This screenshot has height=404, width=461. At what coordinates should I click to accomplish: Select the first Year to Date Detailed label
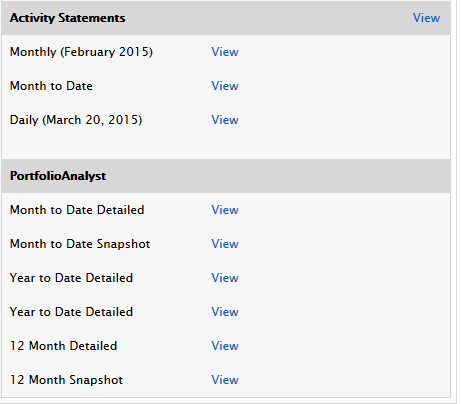[x=71, y=278]
